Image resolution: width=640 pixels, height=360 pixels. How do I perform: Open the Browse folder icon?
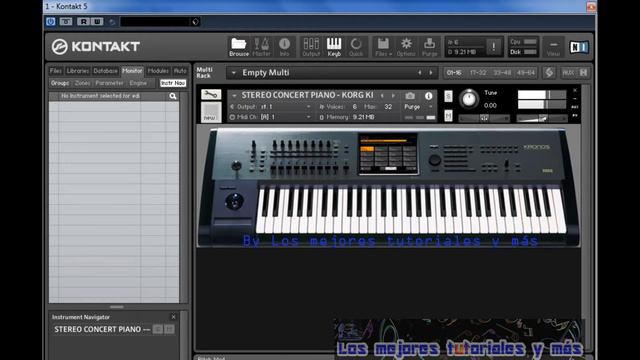[239, 47]
